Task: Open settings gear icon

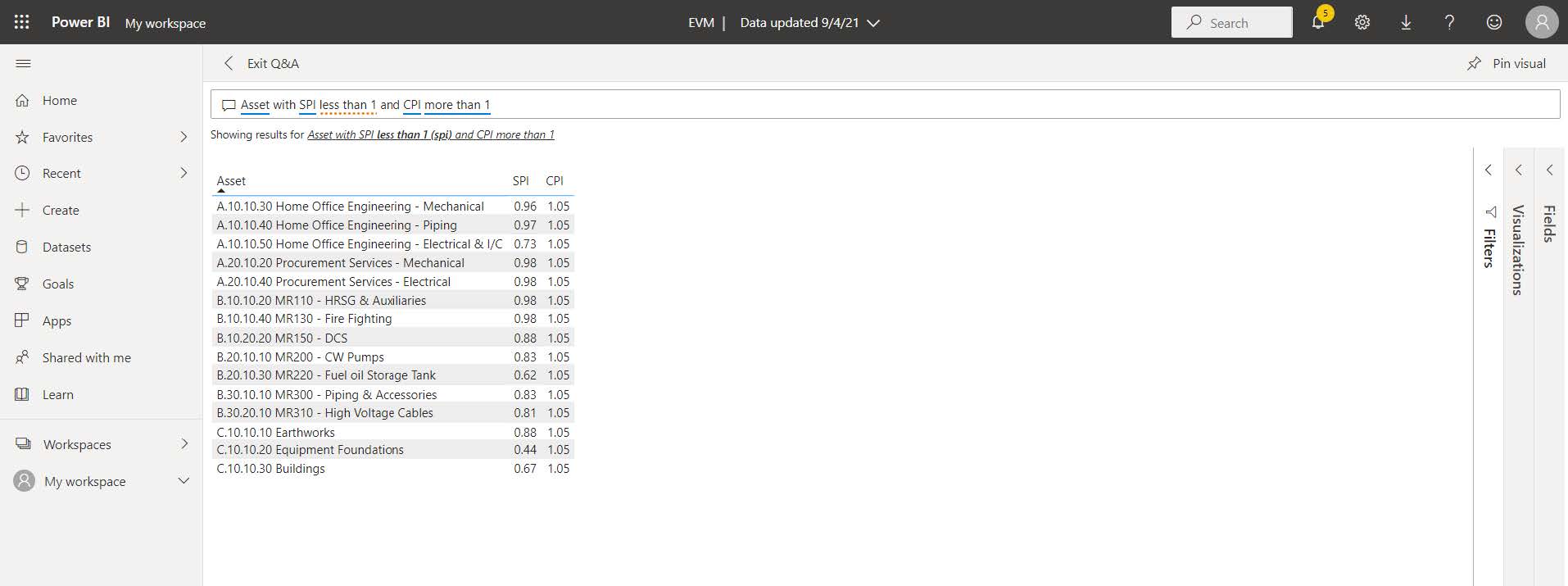Action: (x=1362, y=22)
